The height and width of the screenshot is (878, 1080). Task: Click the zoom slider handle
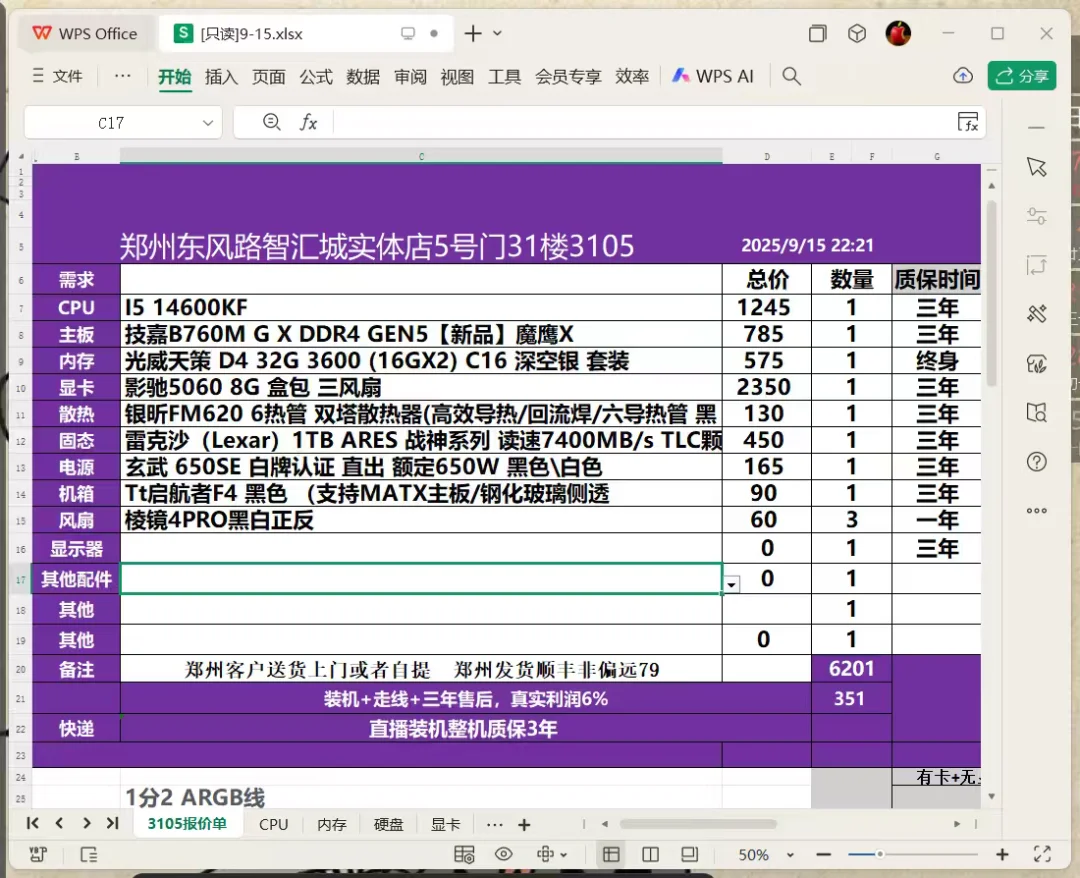click(880, 855)
